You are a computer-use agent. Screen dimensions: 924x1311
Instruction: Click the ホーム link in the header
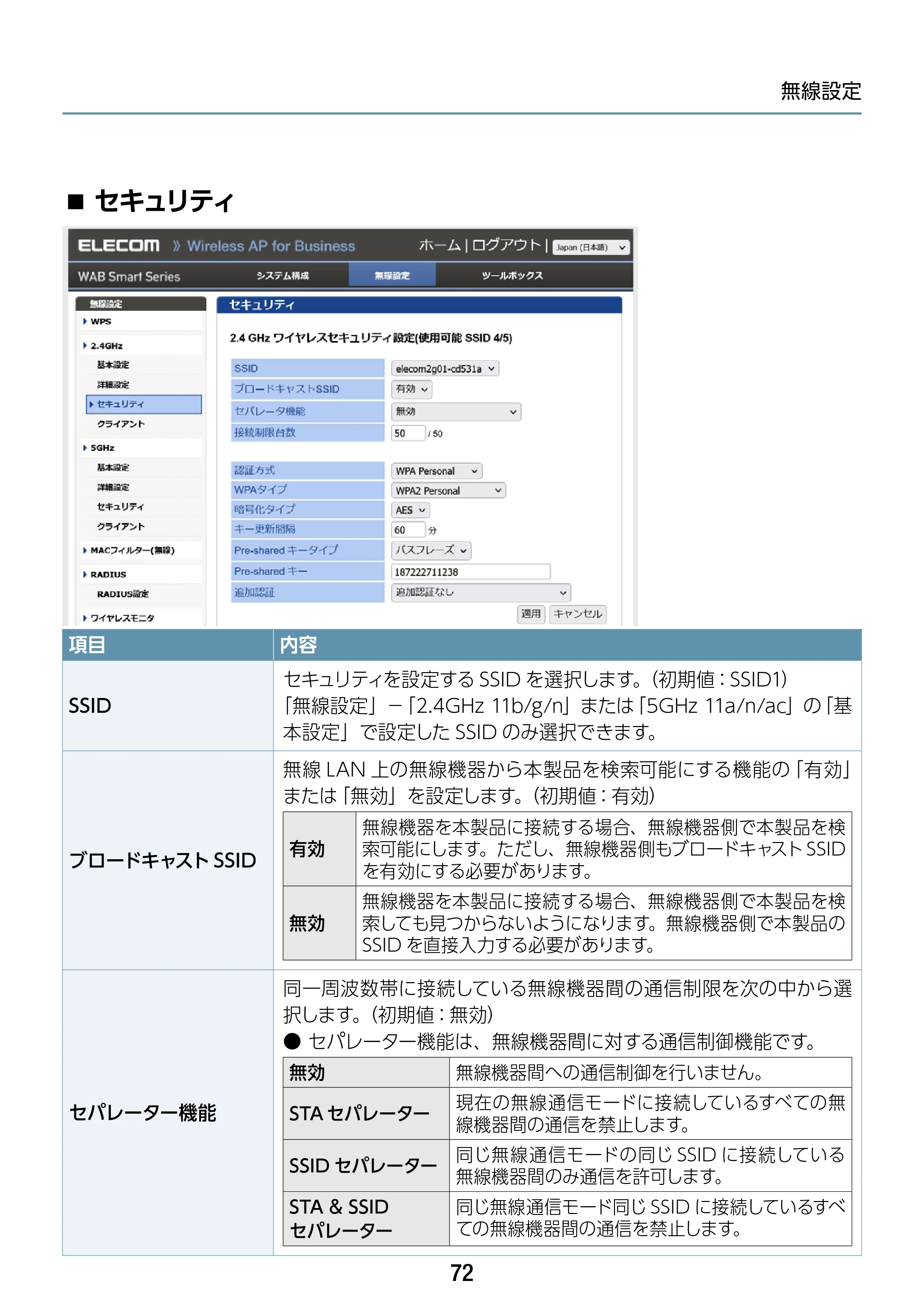[x=439, y=245]
